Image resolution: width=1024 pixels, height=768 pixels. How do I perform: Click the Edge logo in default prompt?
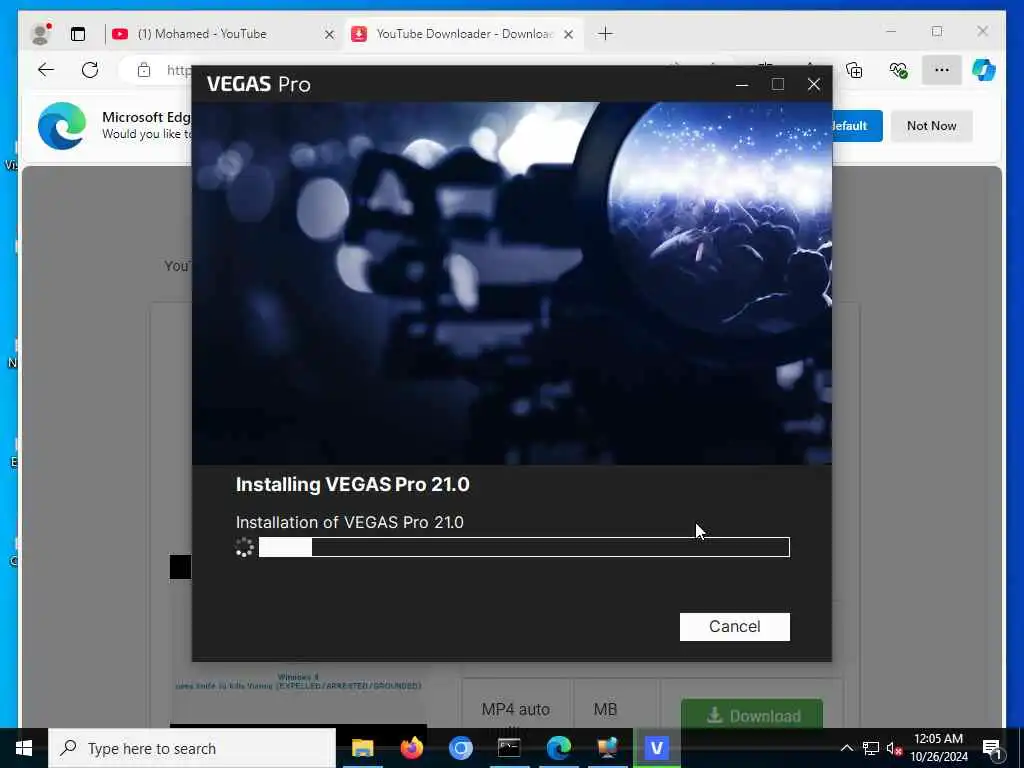(x=61, y=125)
